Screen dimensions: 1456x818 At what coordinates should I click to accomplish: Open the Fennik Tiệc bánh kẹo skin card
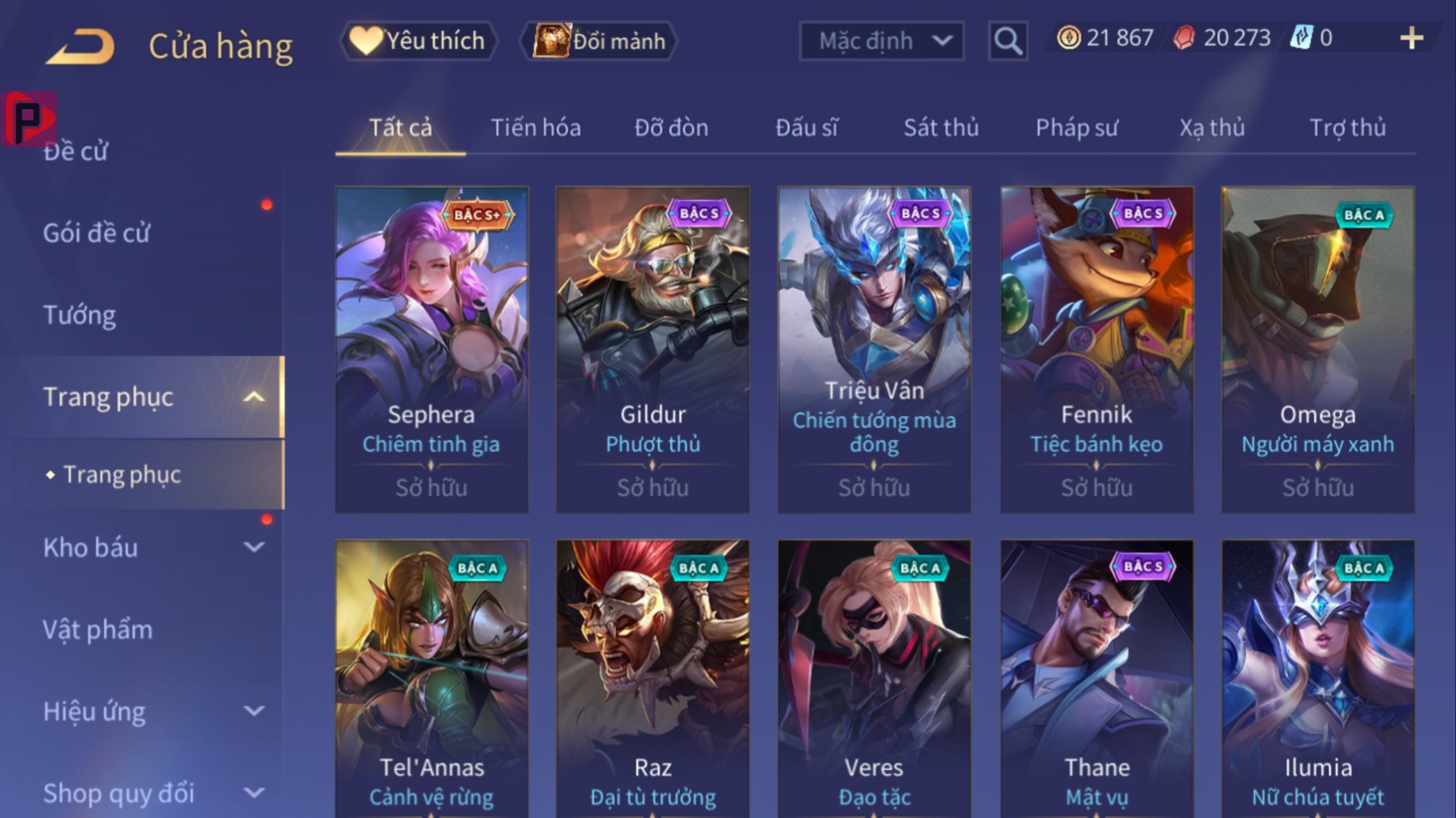pos(1096,350)
